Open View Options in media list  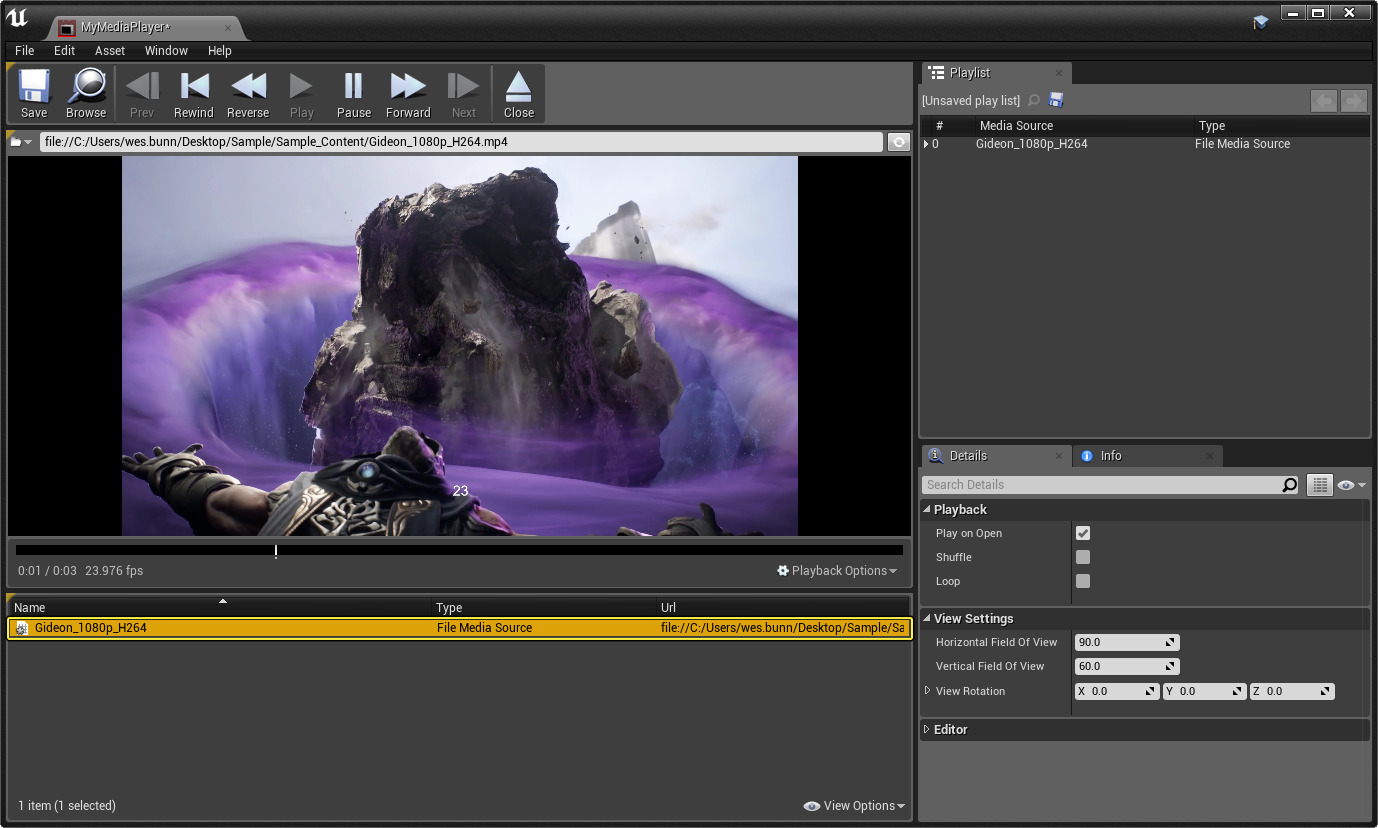coord(855,806)
